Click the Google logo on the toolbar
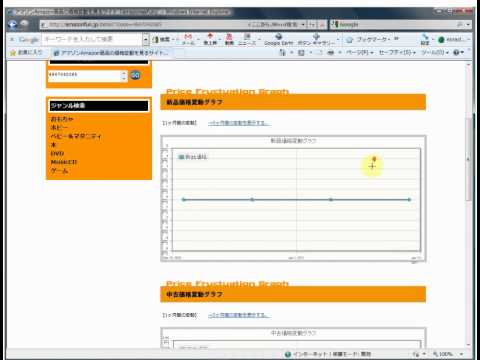Image resolution: width=480 pixels, height=360 pixels. [x=29, y=40]
